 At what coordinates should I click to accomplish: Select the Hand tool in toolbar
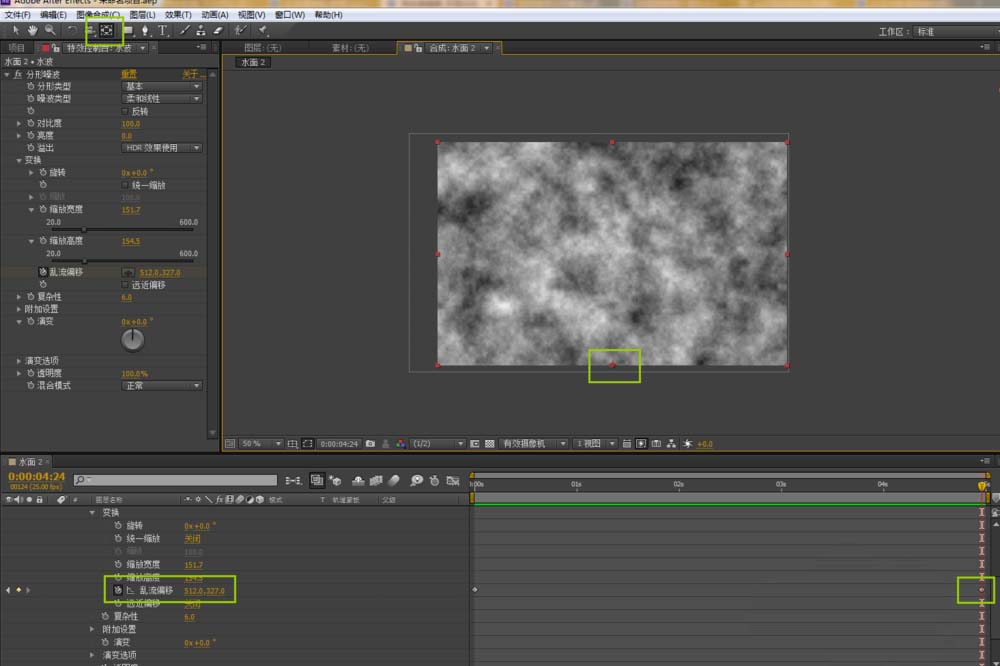32,31
